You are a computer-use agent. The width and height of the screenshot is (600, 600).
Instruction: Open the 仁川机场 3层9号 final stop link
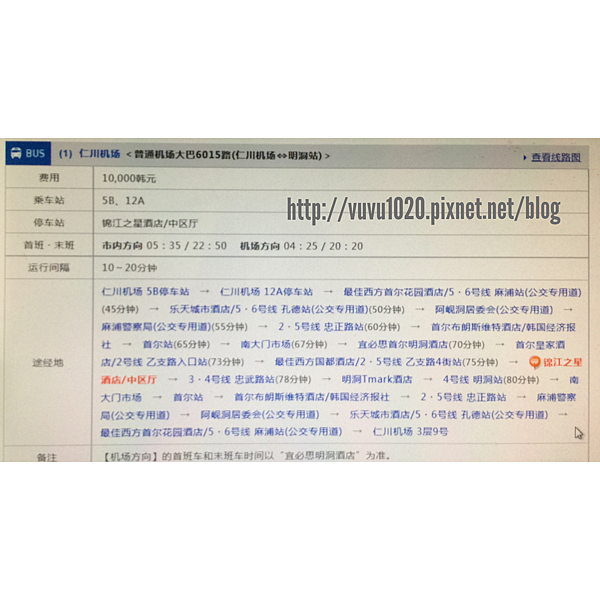(410, 432)
